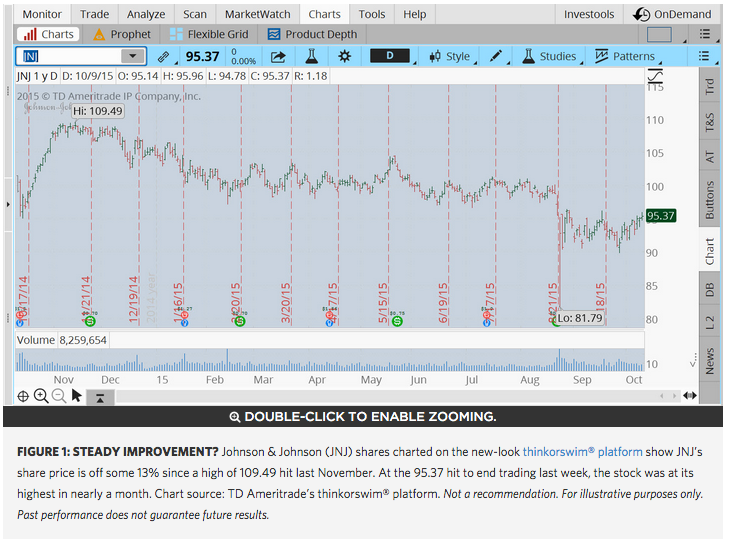Click the collapse lower panel icon
This screenshot has height=544, width=729.
[x=100, y=398]
